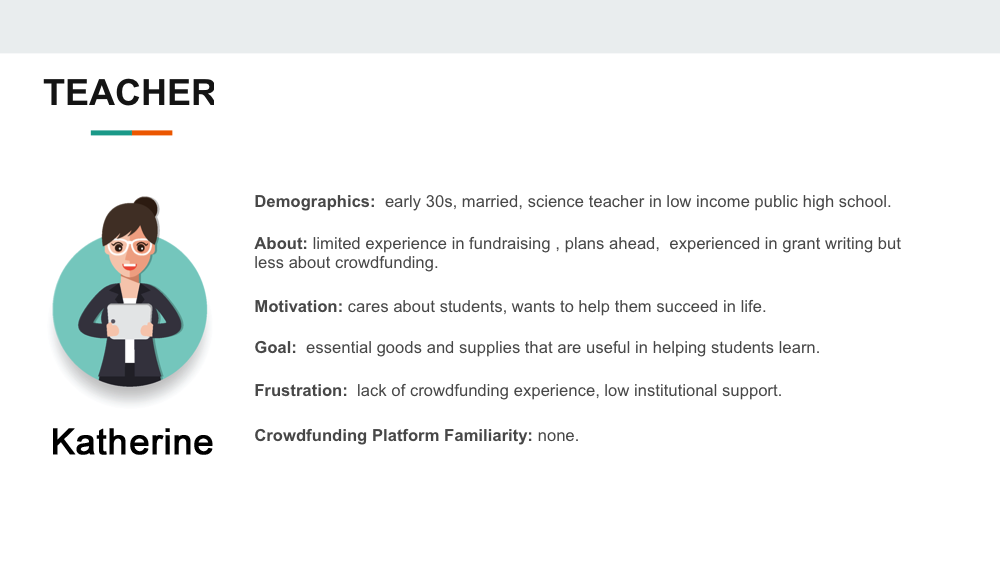Select the TEACHER slide title
The height and width of the screenshot is (563, 1000).
pyautogui.click(x=129, y=93)
